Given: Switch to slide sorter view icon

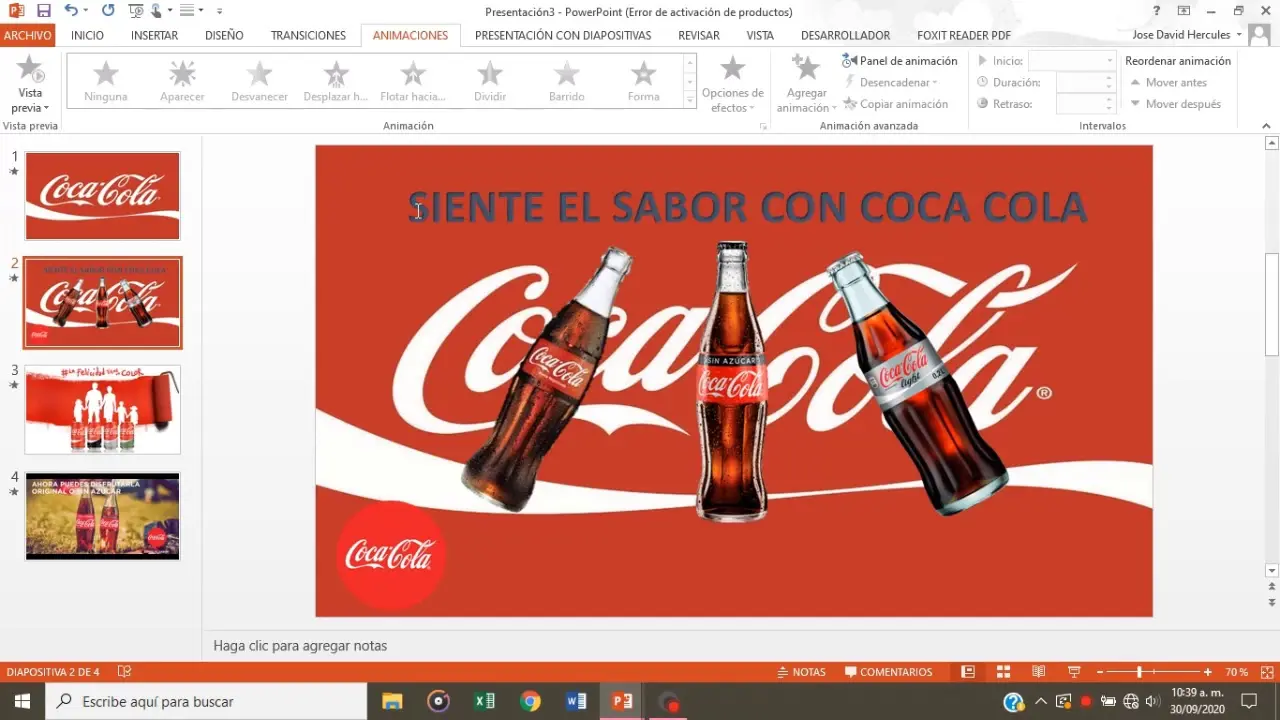Looking at the screenshot, I should click(x=1003, y=672).
